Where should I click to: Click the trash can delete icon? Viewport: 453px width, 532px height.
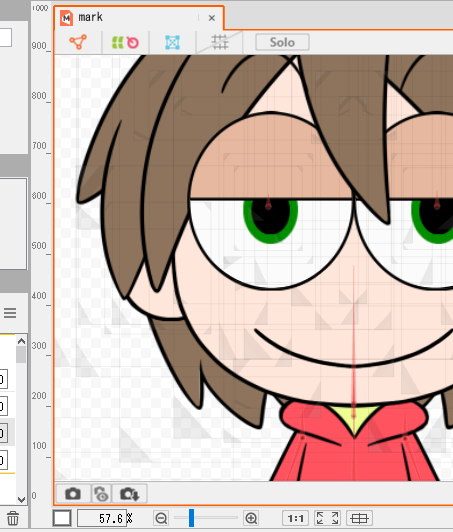[x=13, y=518]
